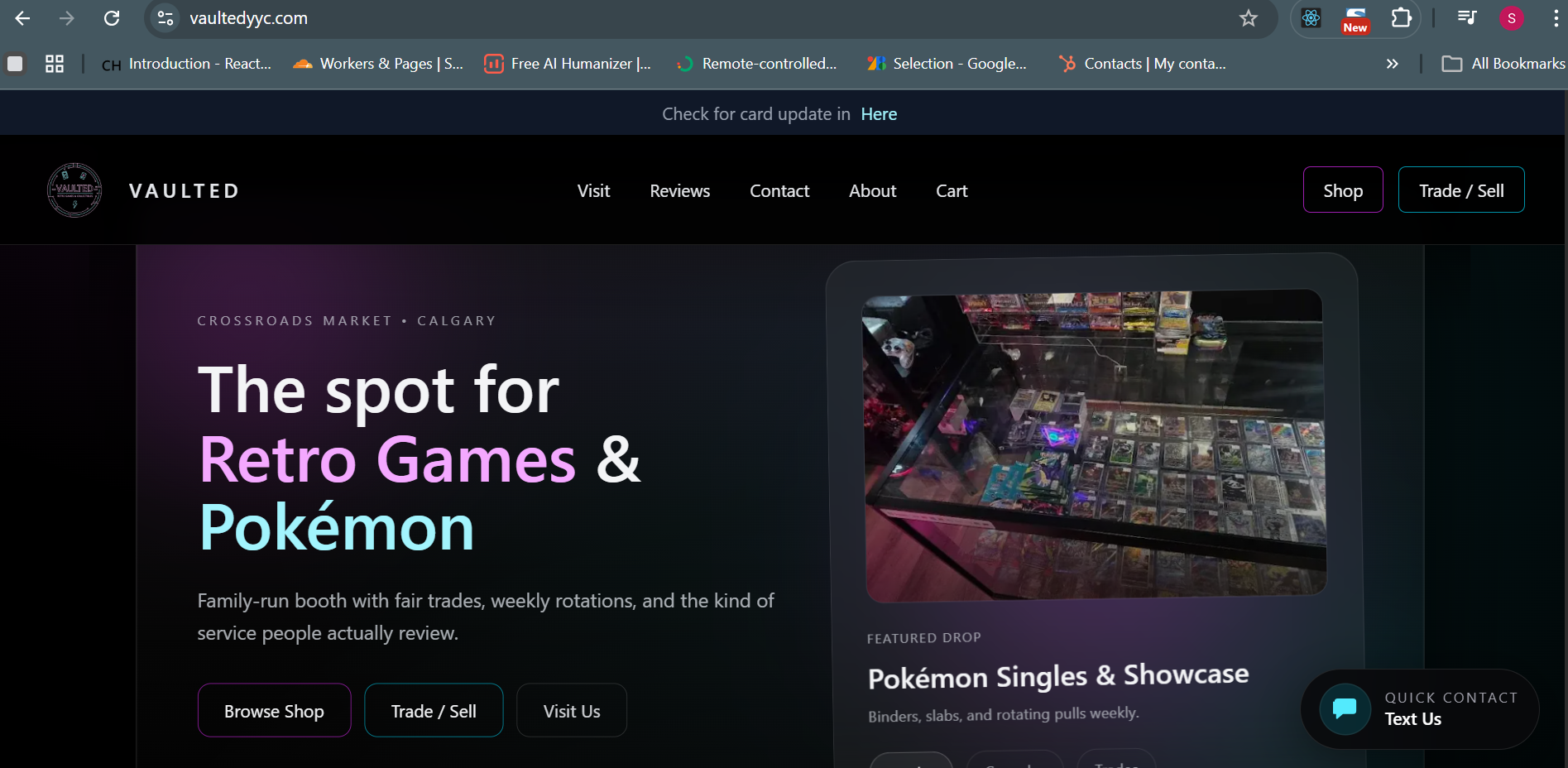Click the Here link in the announcement bar

879,114
